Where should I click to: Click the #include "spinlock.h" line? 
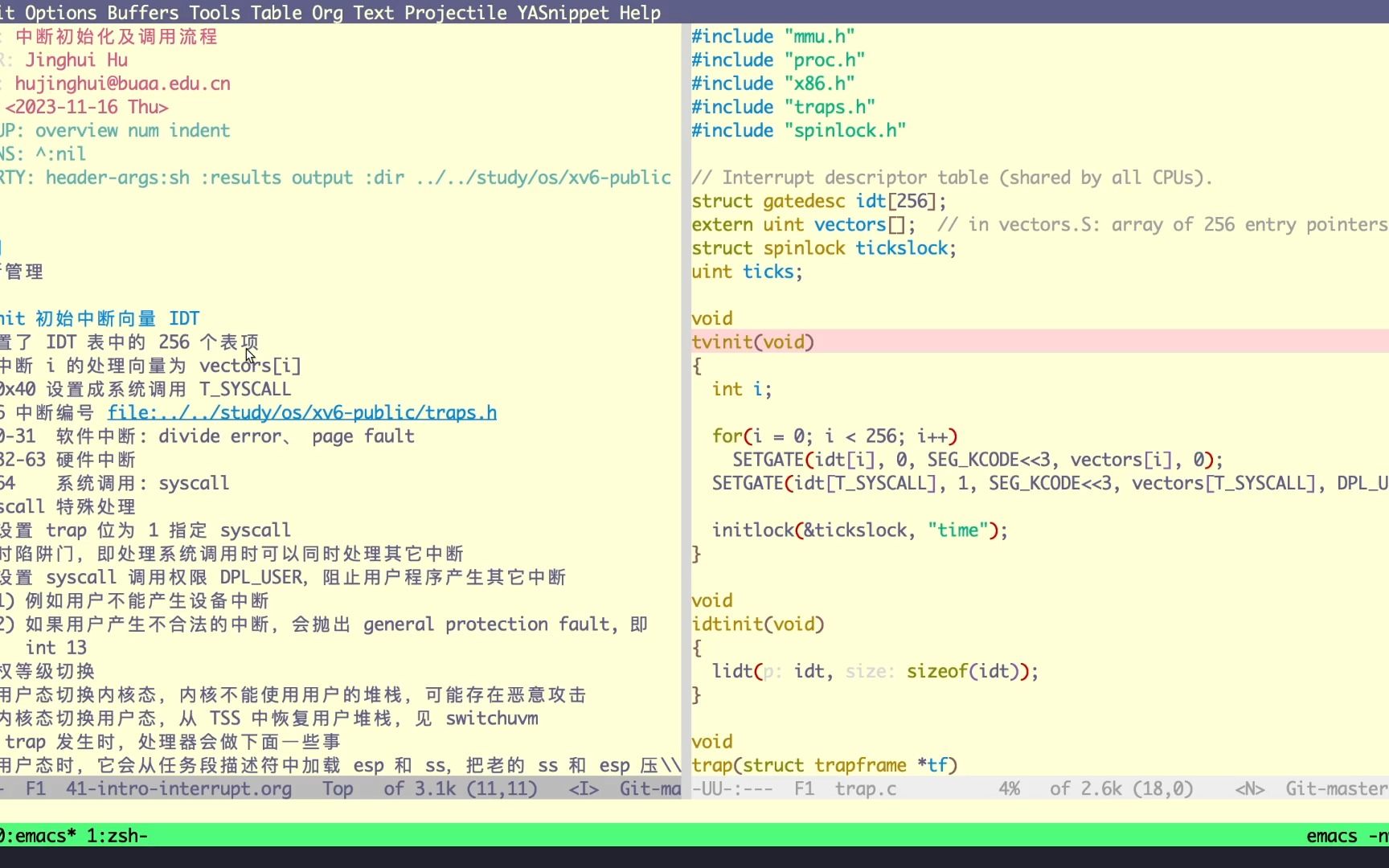tap(799, 130)
